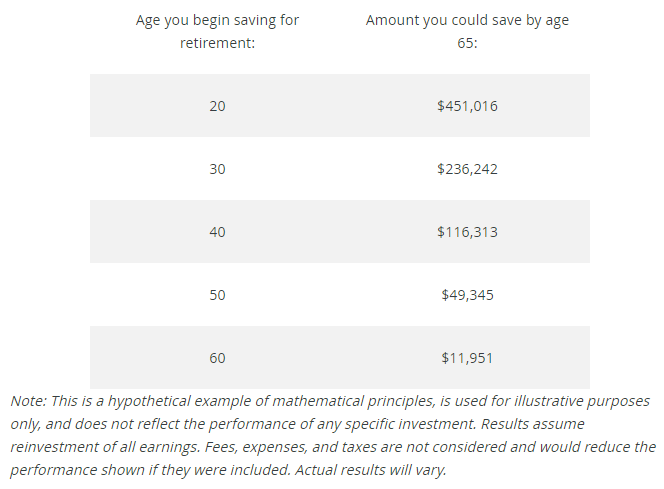The image size is (664, 489).
Task: Select the $49,345 amount cell
Action: pyautogui.click(x=467, y=295)
